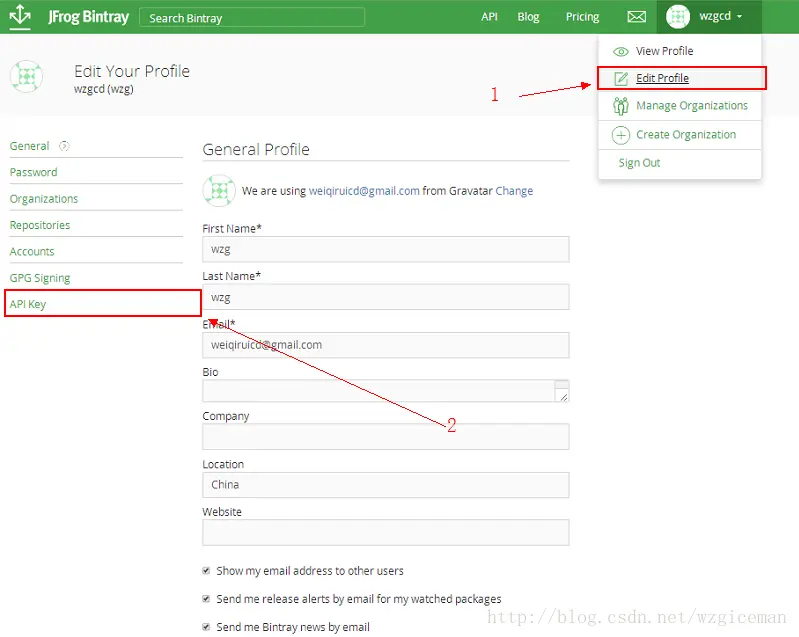Toggle Show my email address to other users

[x=206, y=571]
